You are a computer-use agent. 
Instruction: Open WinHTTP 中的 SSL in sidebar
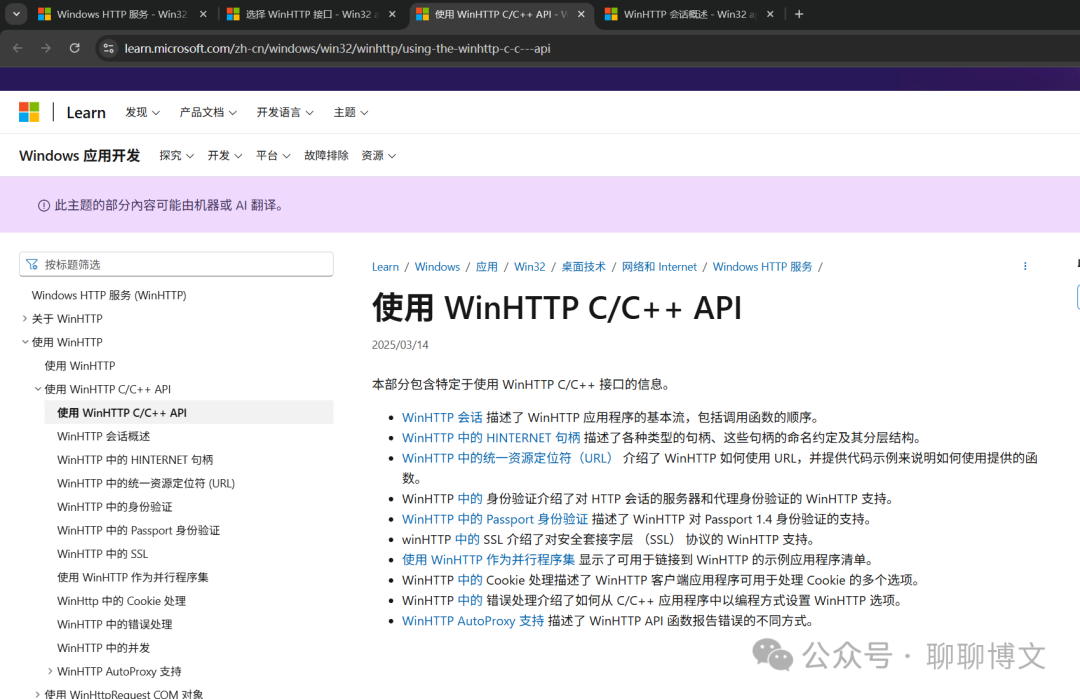click(x=103, y=554)
